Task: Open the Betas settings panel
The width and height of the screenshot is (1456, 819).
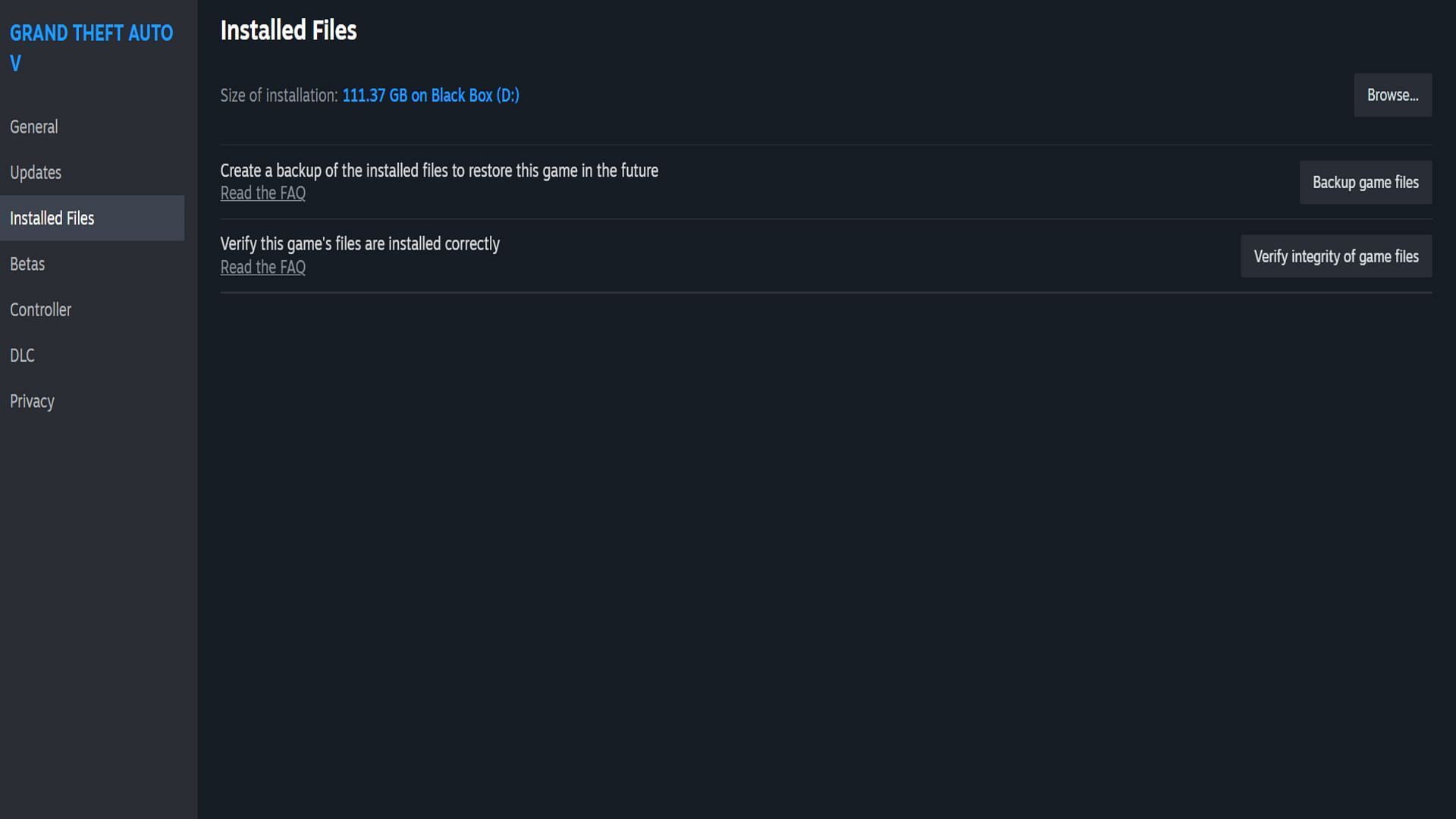Action: (27, 263)
